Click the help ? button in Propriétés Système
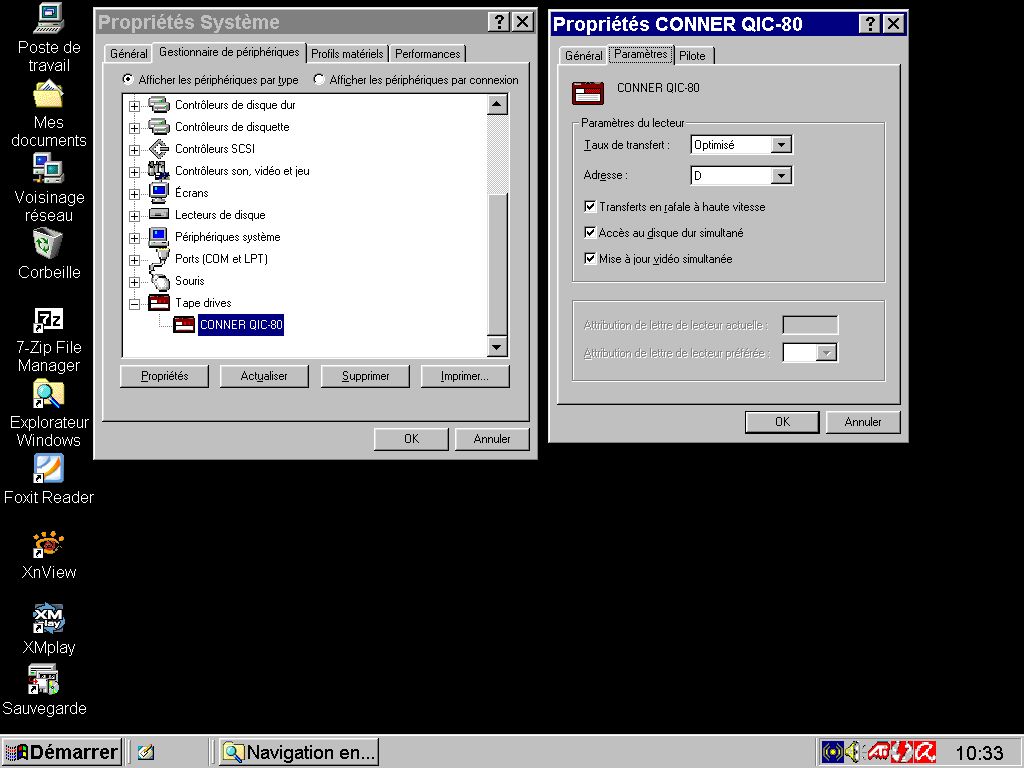Screen dimensions: 1024x768 [x=499, y=22]
